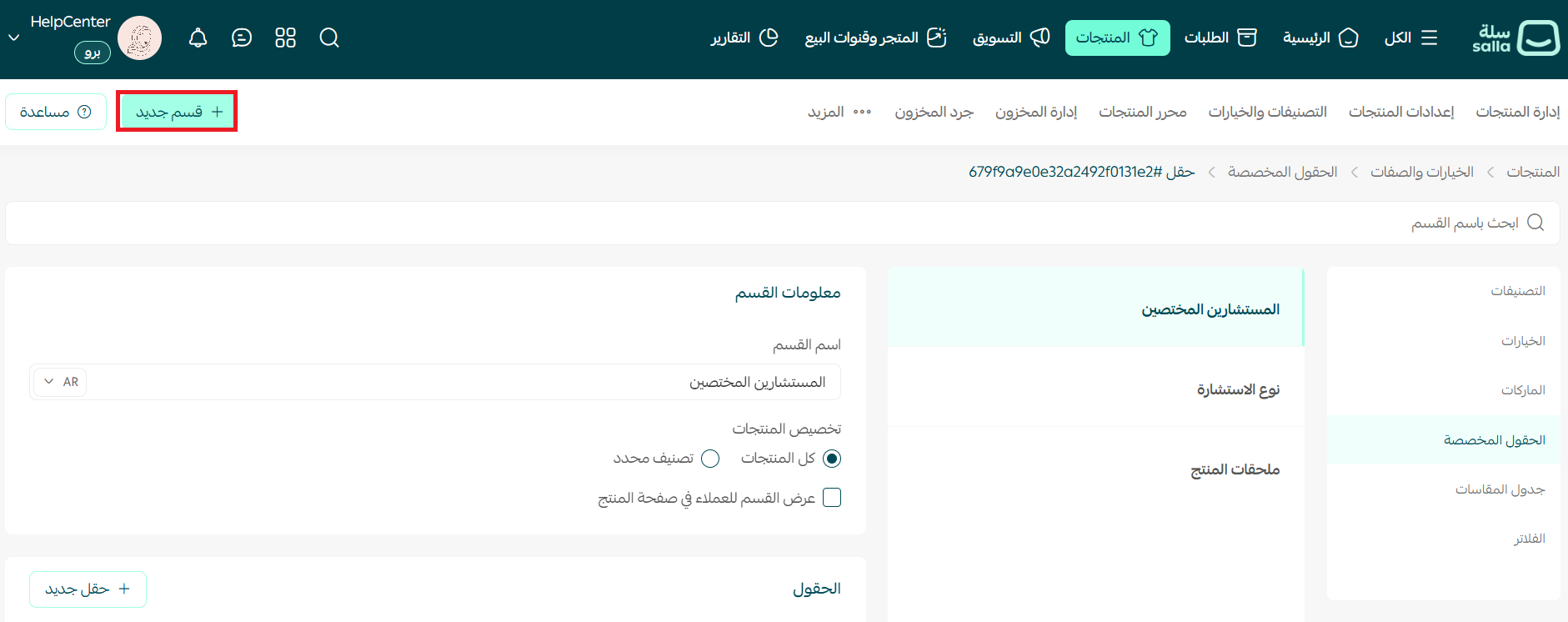This screenshot has width=1568, height=622.
Task: Click the notifications bell icon
Action: tap(198, 38)
